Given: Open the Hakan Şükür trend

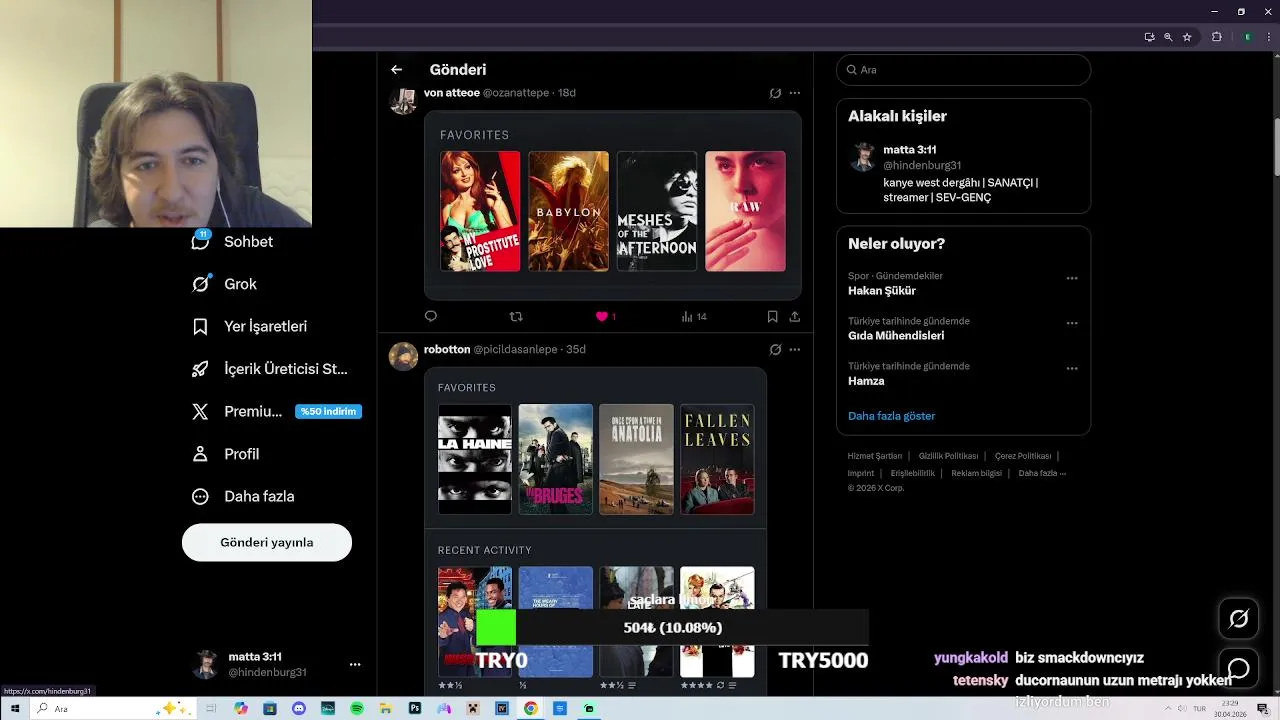Looking at the screenshot, I should tap(882, 291).
